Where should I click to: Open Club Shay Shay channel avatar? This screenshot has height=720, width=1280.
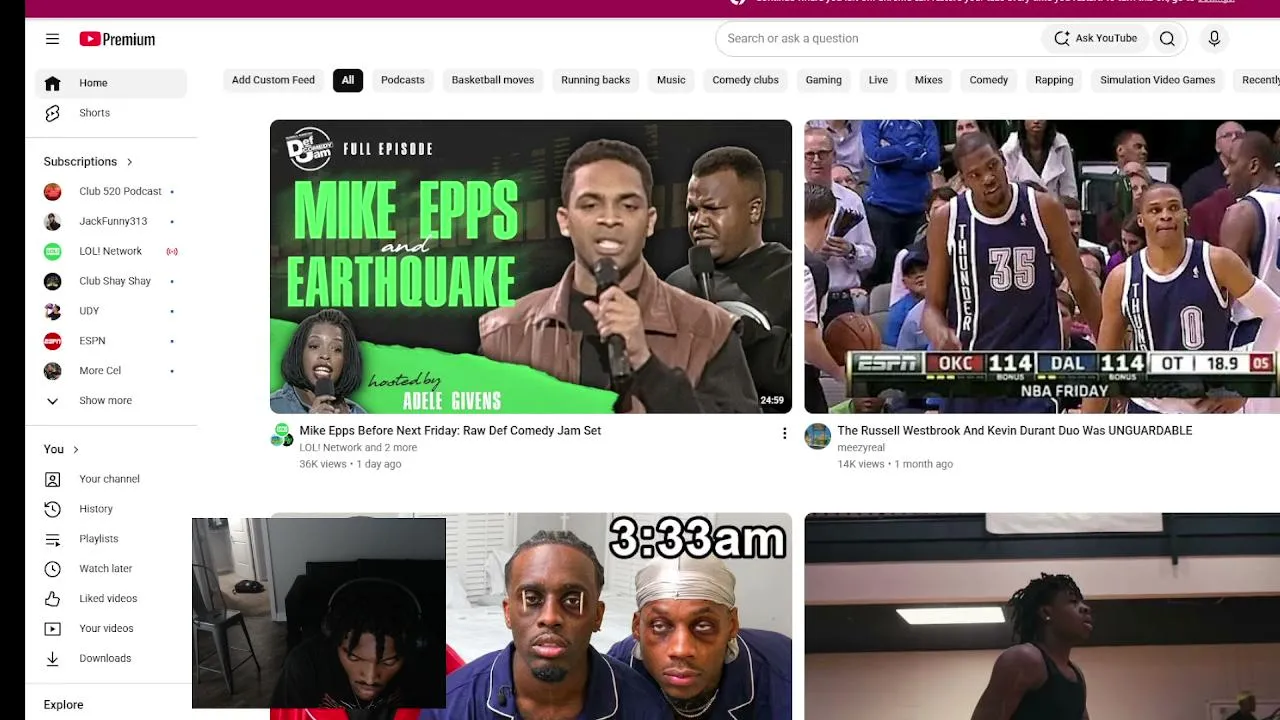click(53, 281)
